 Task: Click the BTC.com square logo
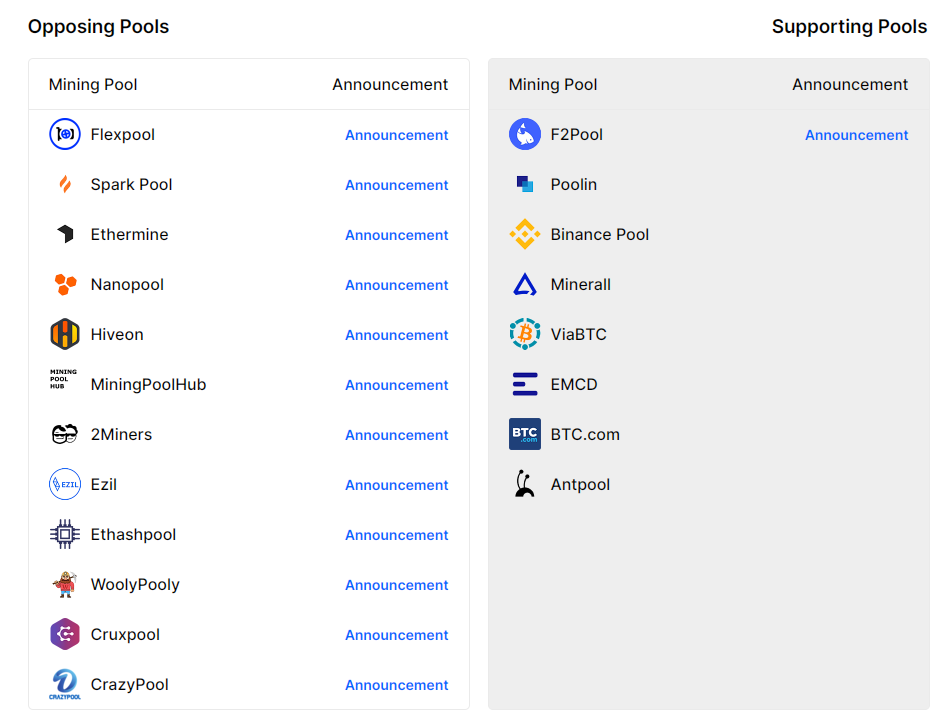(x=525, y=434)
